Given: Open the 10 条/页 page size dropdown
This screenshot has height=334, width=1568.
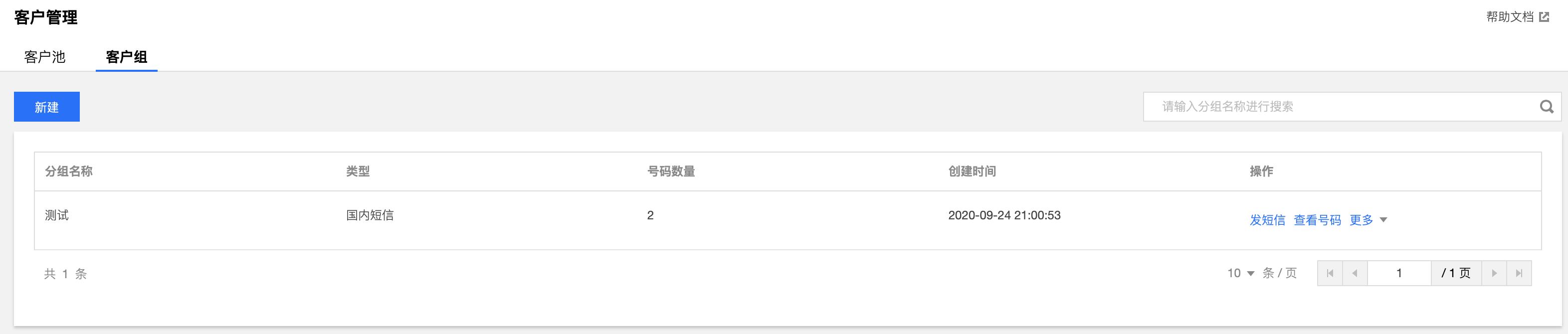Looking at the screenshot, I should [1240, 273].
